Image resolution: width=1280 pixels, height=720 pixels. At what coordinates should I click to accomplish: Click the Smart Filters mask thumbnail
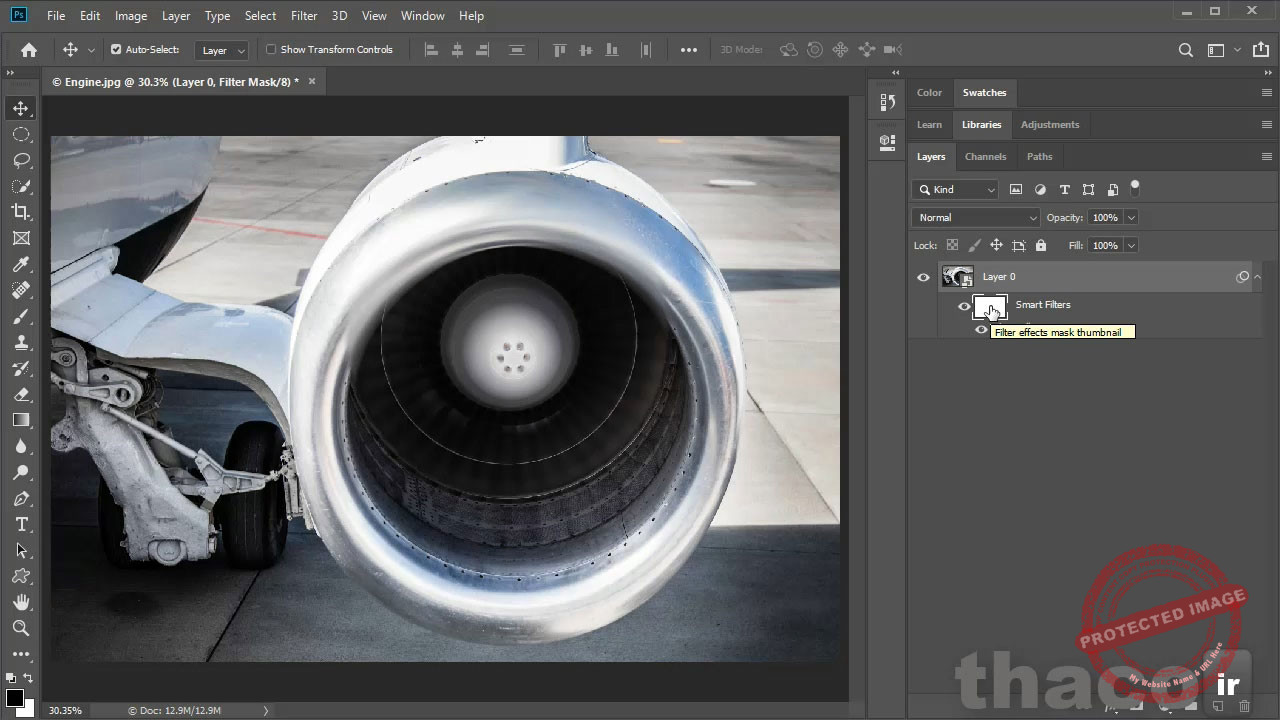990,308
